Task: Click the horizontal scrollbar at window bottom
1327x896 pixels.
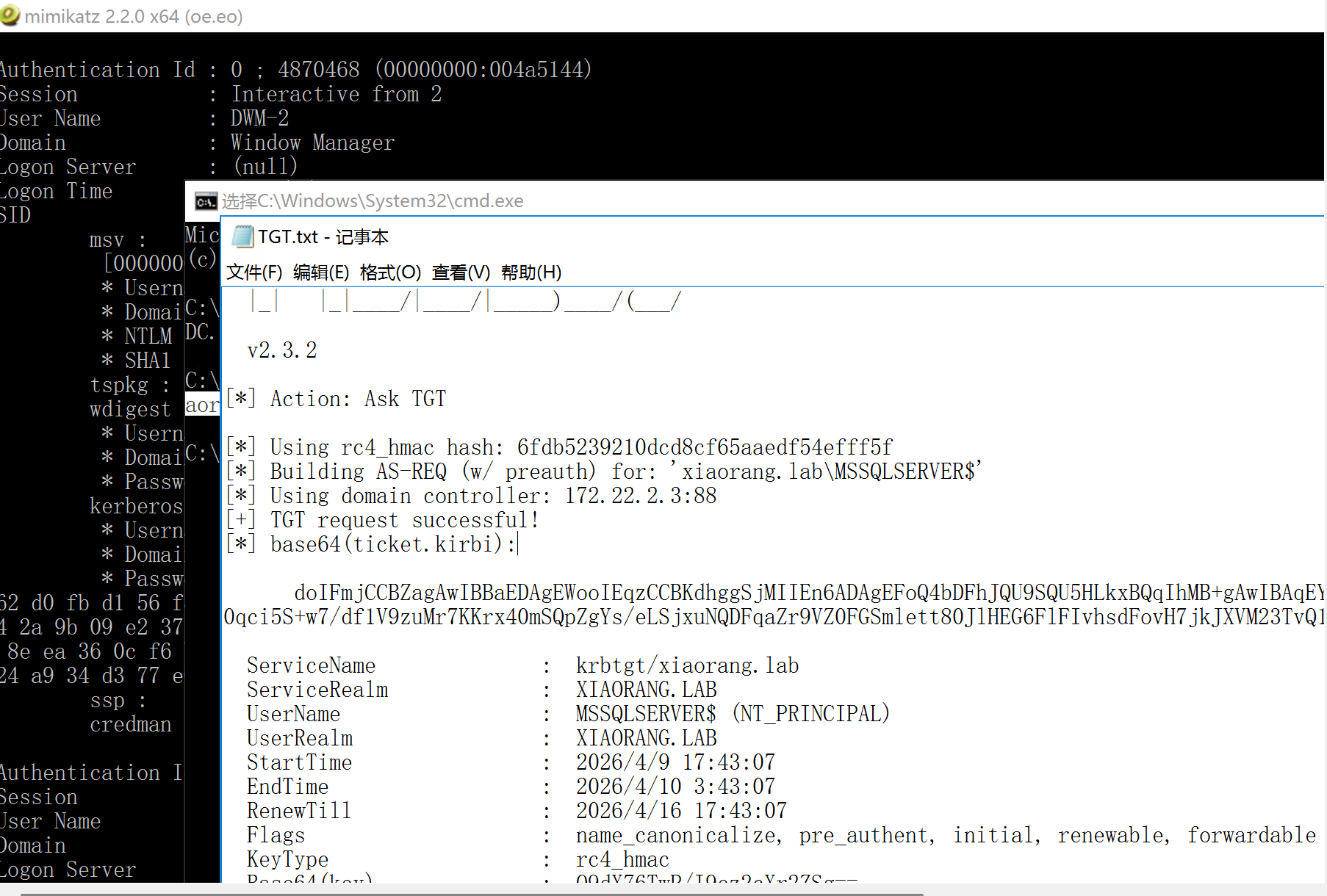Action: point(472,894)
